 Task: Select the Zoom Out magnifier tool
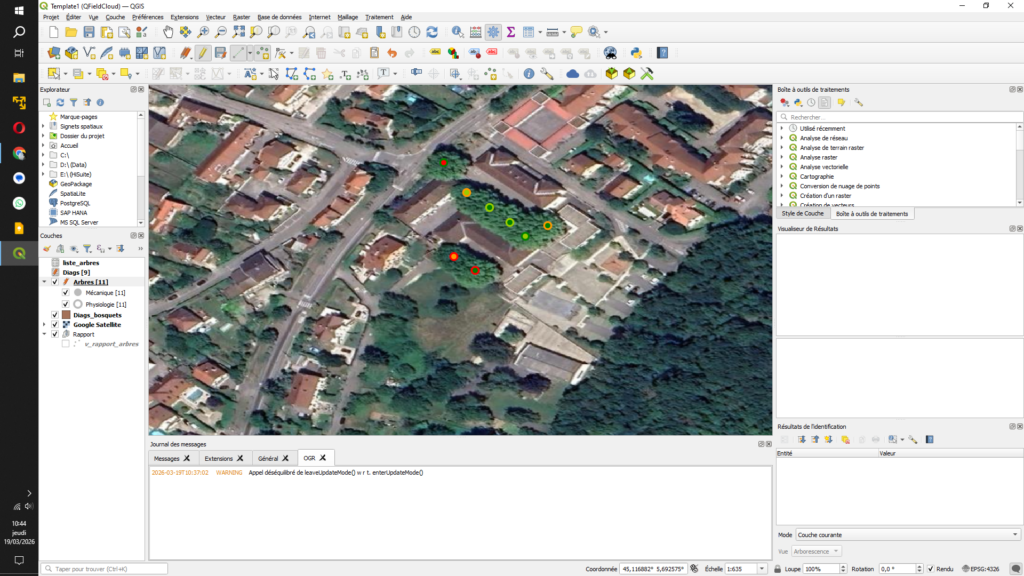click(x=221, y=32)
